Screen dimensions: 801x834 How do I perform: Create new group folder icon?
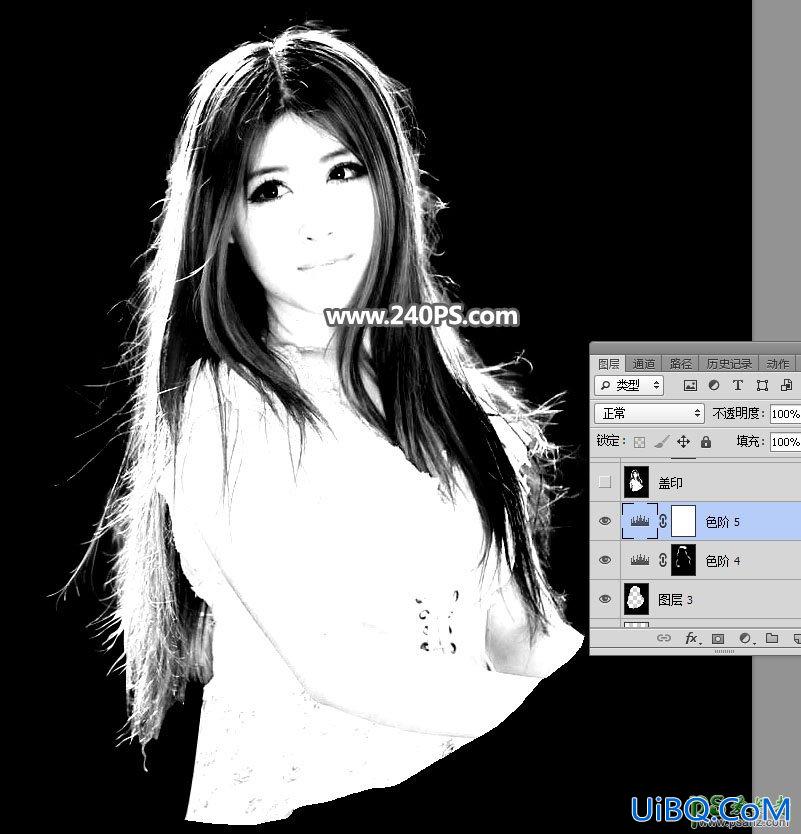tap(772, 638)
